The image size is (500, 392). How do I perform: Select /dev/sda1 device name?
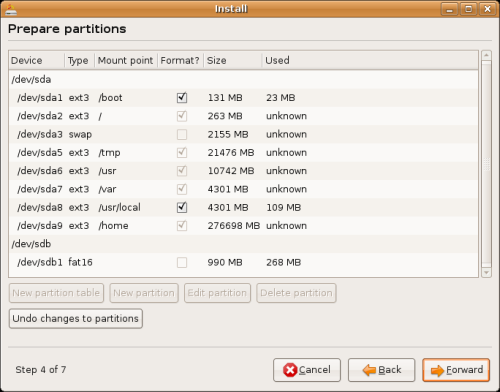[40, 98]
